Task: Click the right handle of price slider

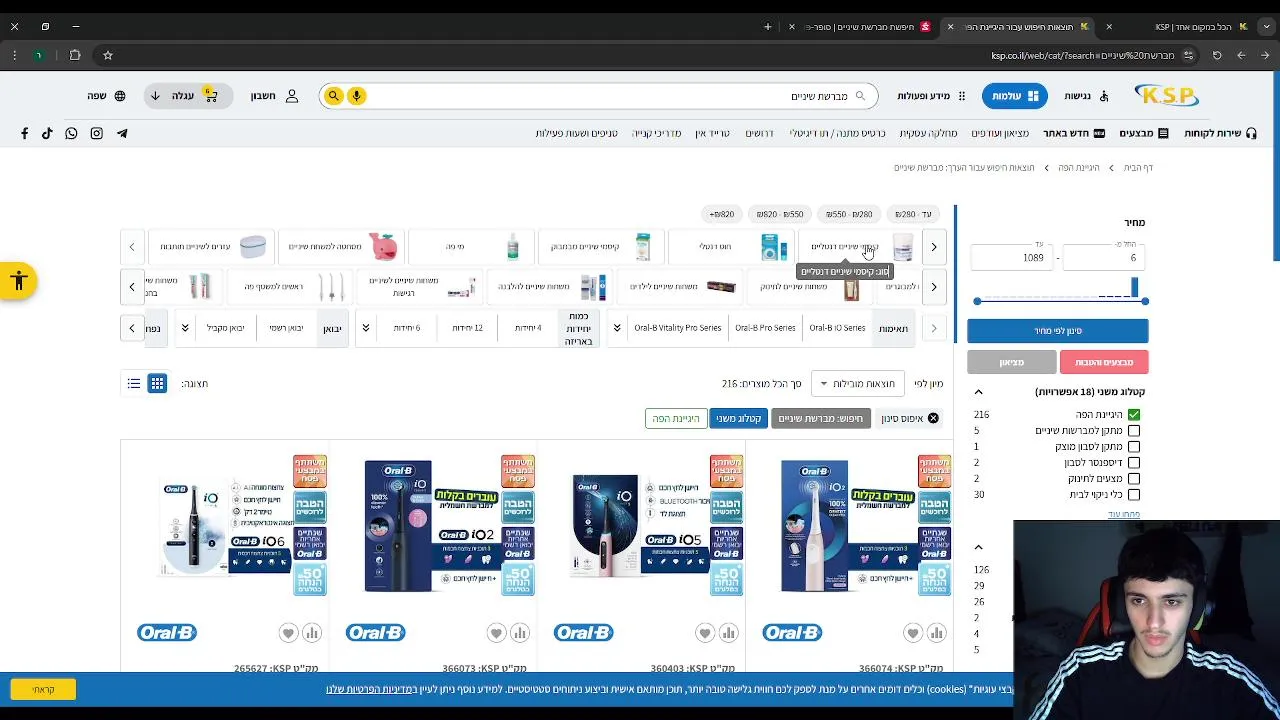Action: 1144,301
